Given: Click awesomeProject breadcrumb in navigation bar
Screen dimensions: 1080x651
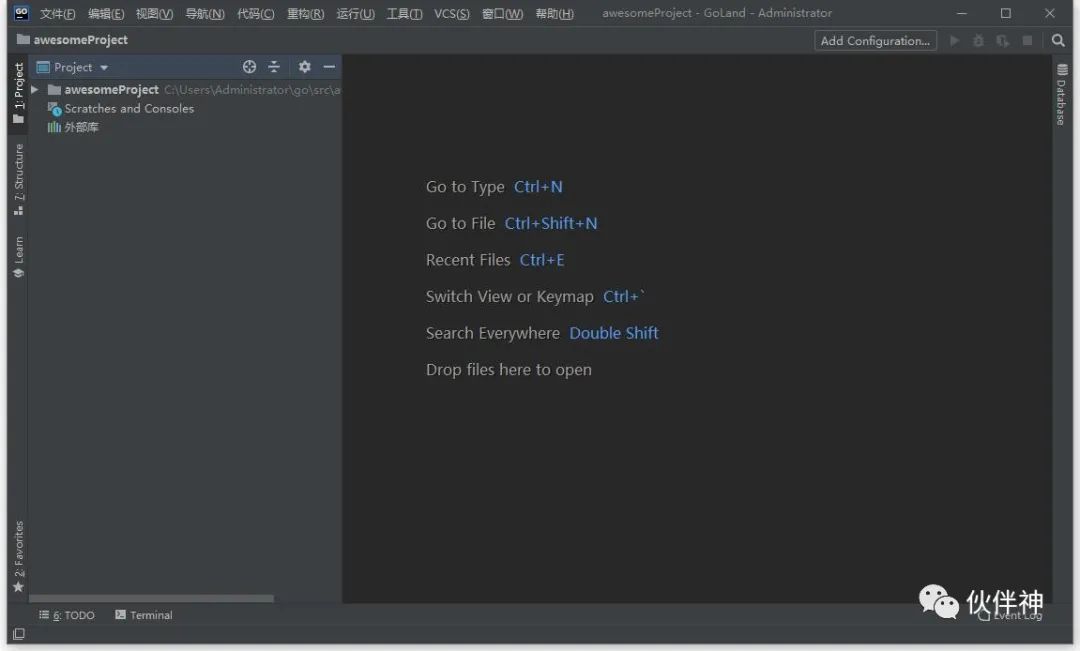Looking at the screenshot, I should (72, 40).
